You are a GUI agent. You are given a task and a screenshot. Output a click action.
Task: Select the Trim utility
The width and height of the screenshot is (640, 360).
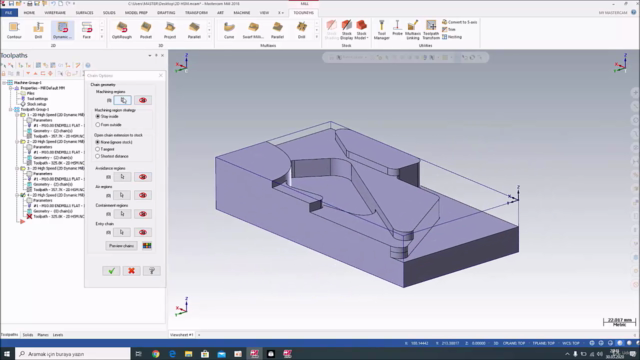coord(449,29)
